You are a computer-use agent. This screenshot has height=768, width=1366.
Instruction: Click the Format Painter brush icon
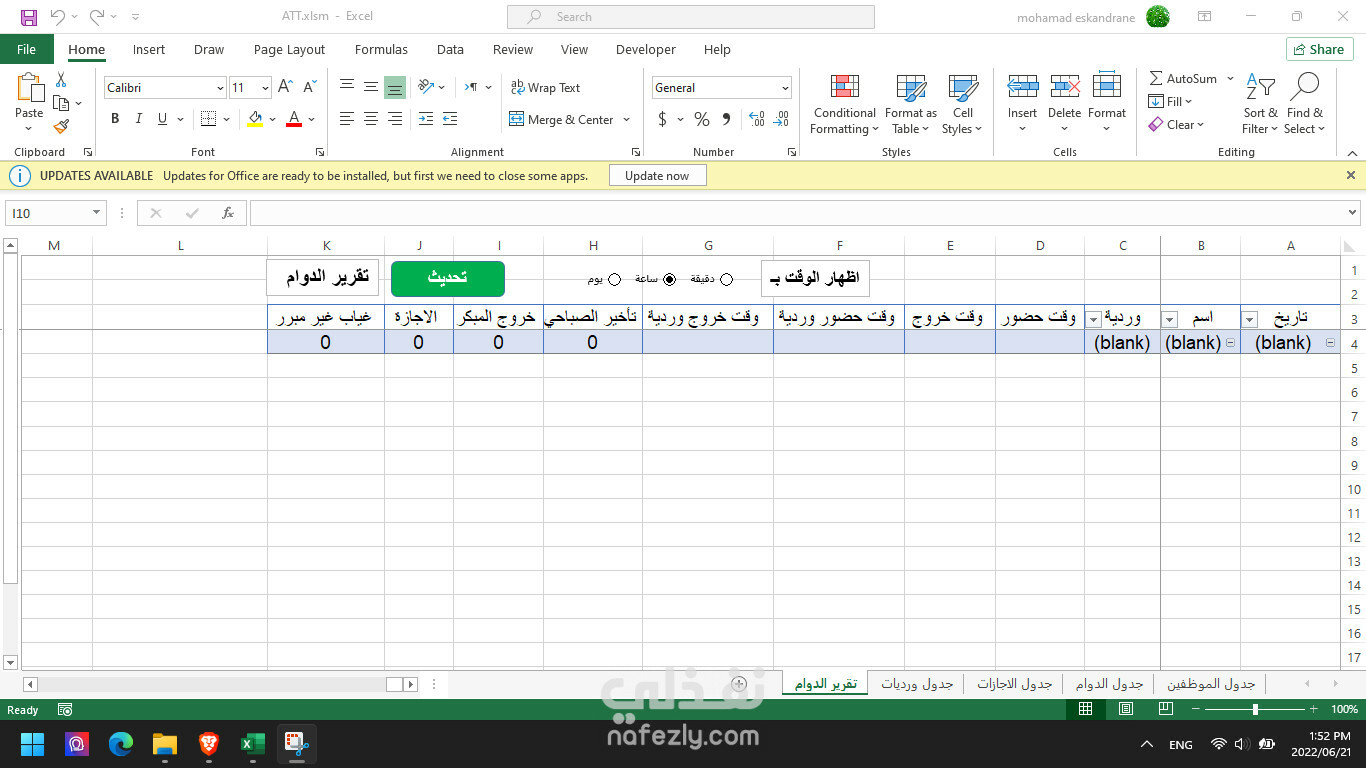(61, 126)
